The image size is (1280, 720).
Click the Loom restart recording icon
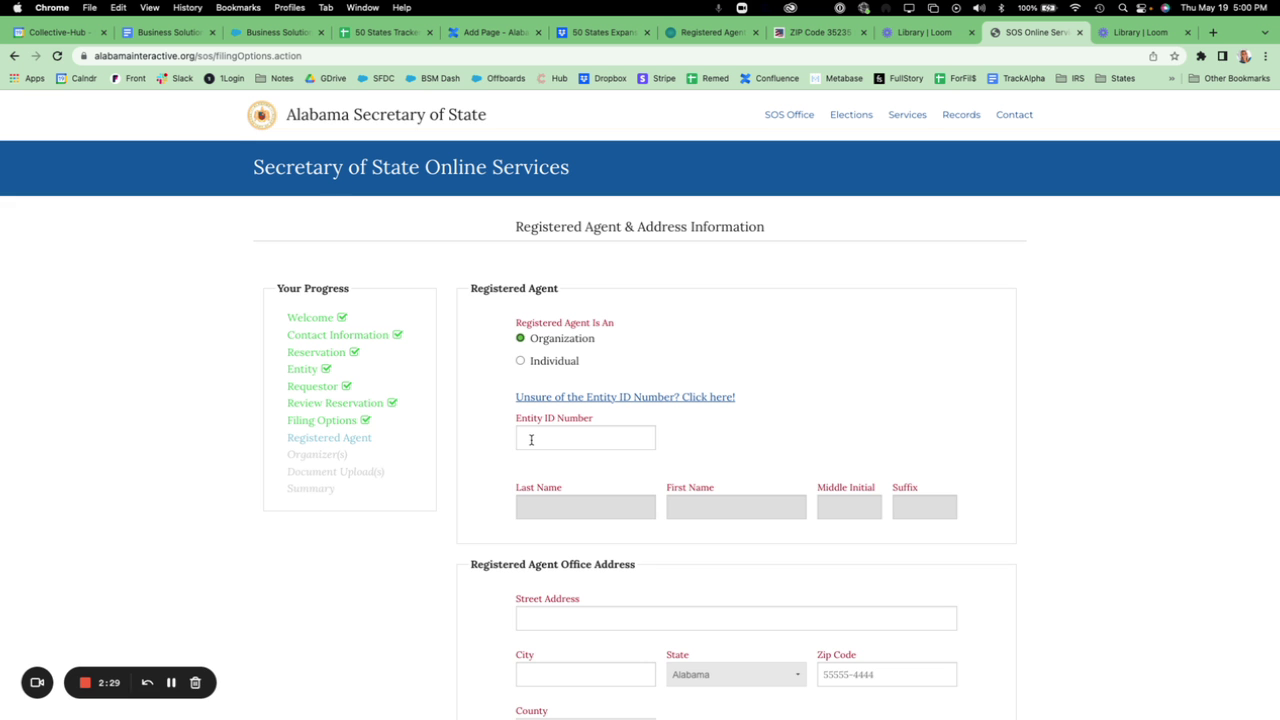(x=147, y=683)
